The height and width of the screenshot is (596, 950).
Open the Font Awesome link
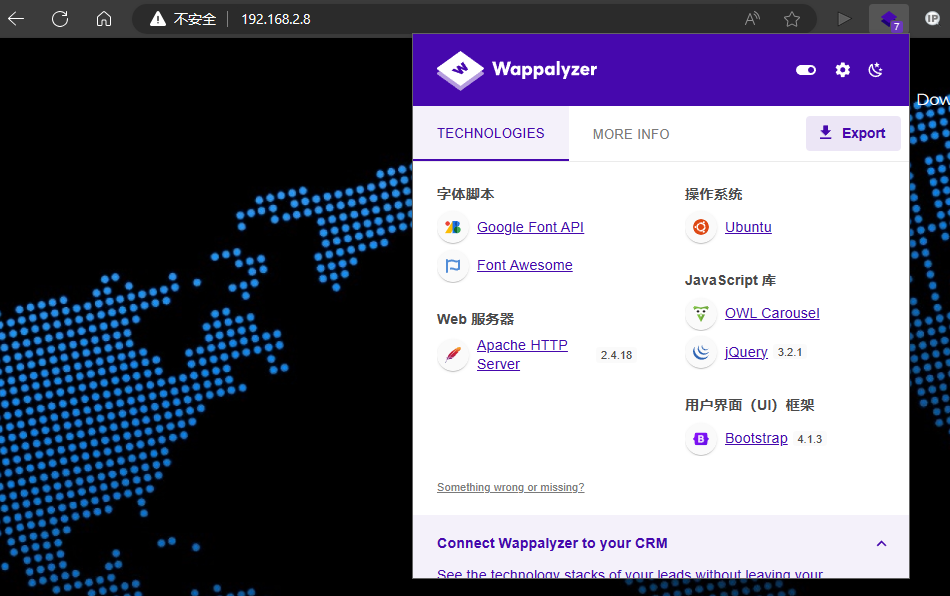(525, 265)
